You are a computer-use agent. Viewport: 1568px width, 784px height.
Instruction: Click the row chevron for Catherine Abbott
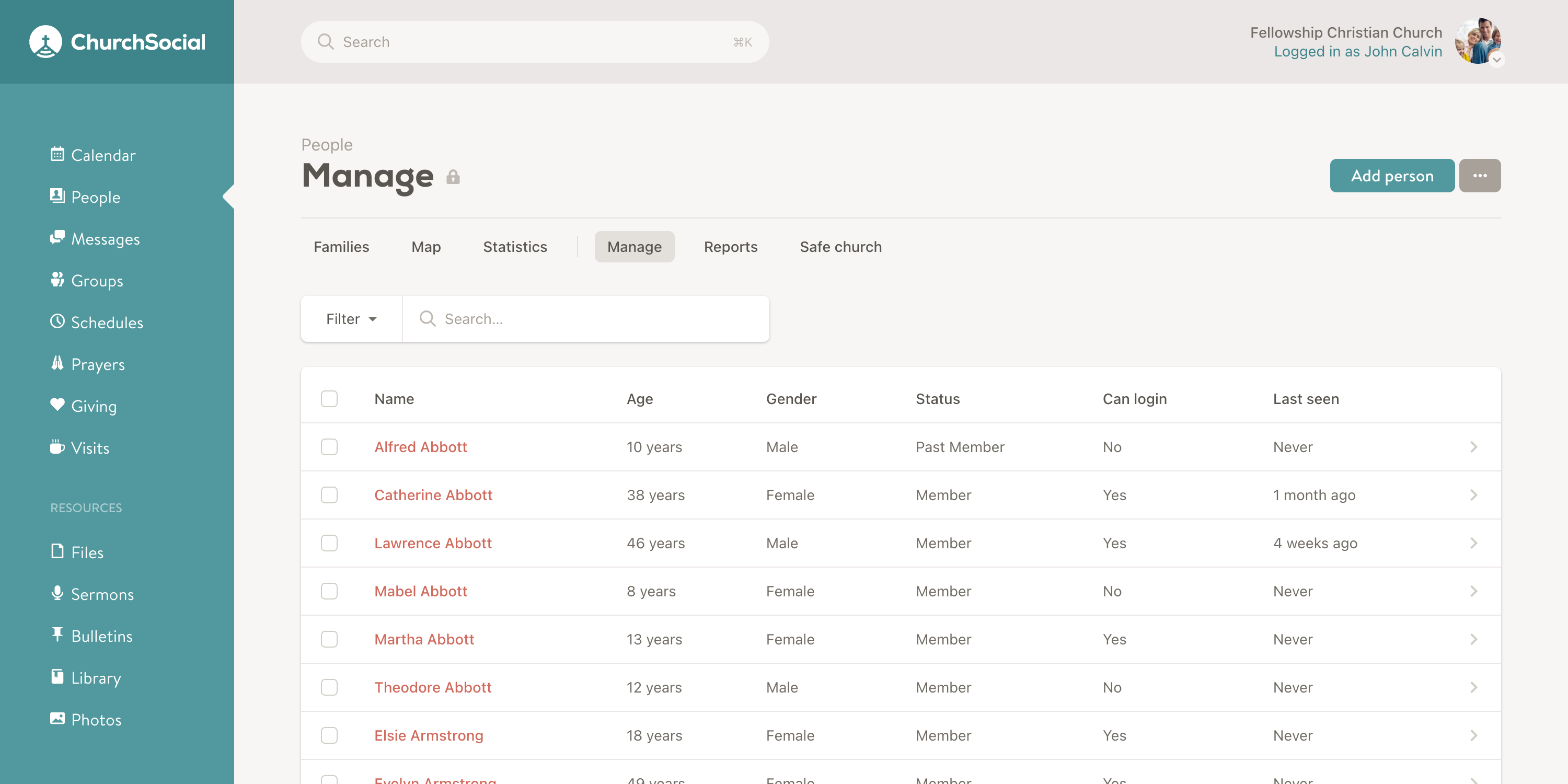1473,495
